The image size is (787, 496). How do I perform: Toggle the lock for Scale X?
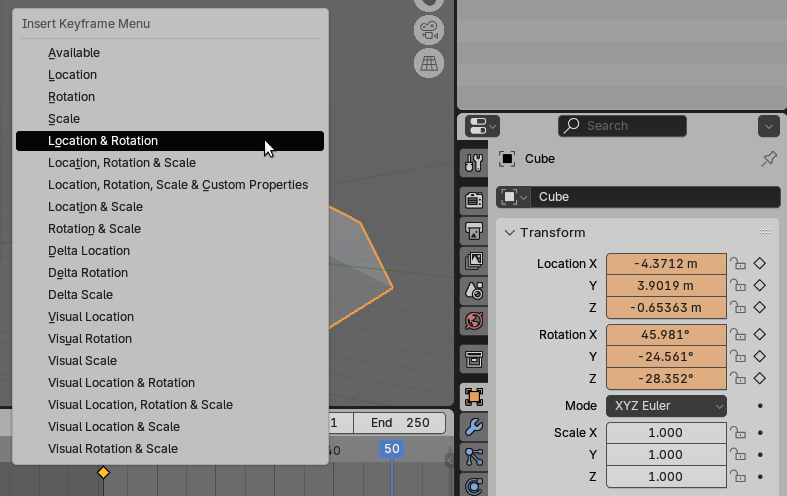tap(738, 432)
